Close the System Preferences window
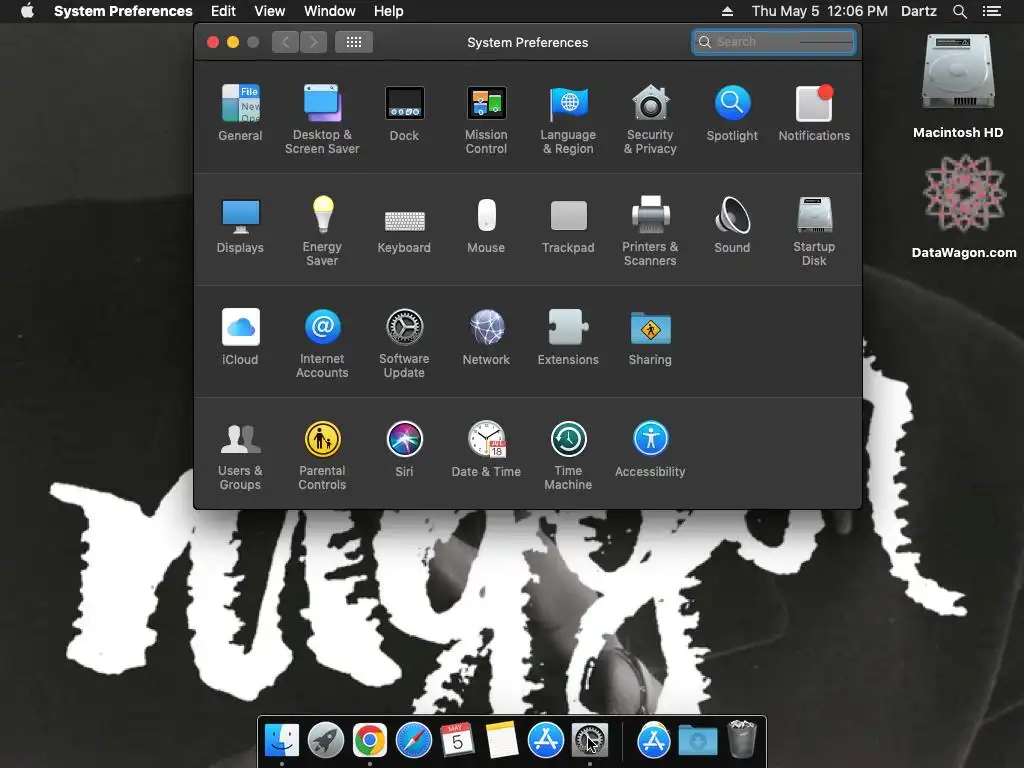The height and width of the screenshot is (768, 1024). 213,42
